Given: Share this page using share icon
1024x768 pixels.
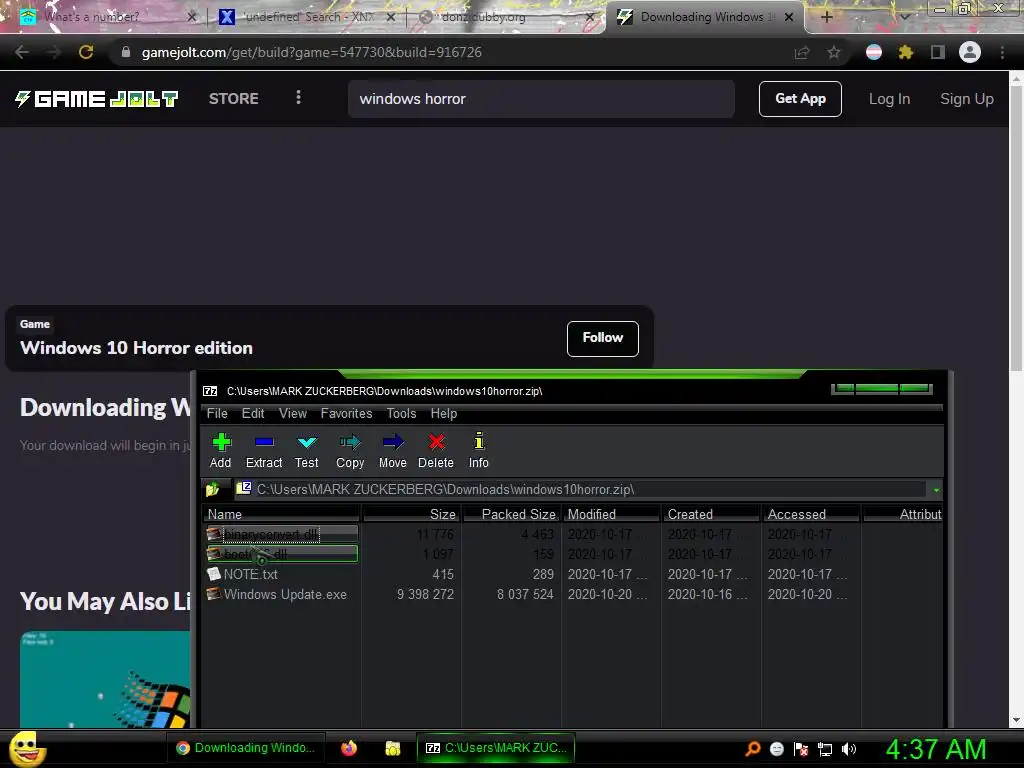Looking at the screenshot, I should pos(802,52).
